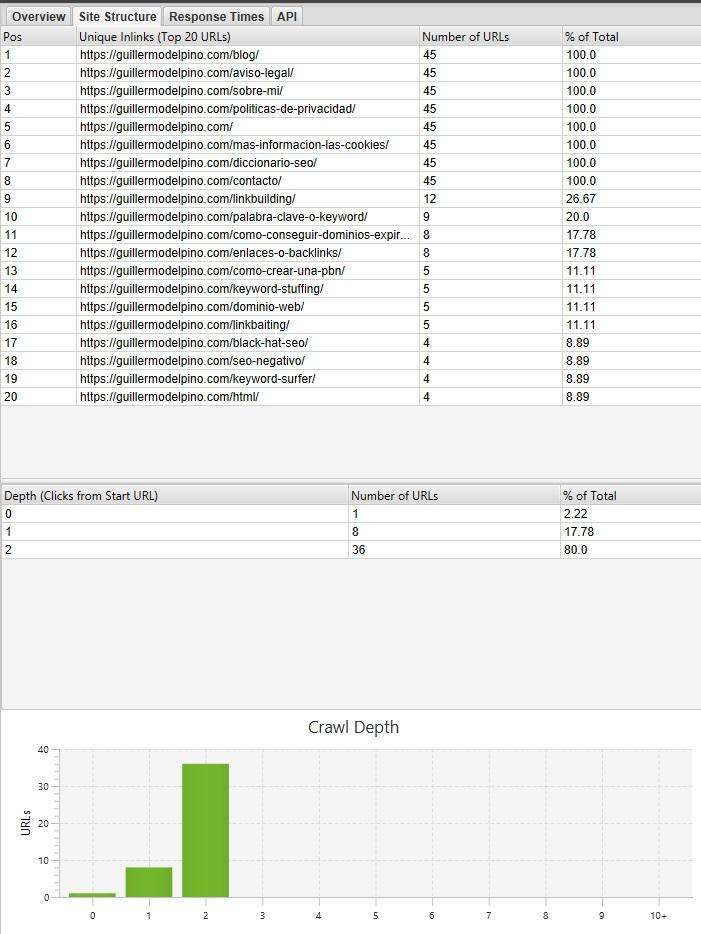701x934 pixels.
Task: Click the /black-hat-seo/ URL row
Action: 194,343
